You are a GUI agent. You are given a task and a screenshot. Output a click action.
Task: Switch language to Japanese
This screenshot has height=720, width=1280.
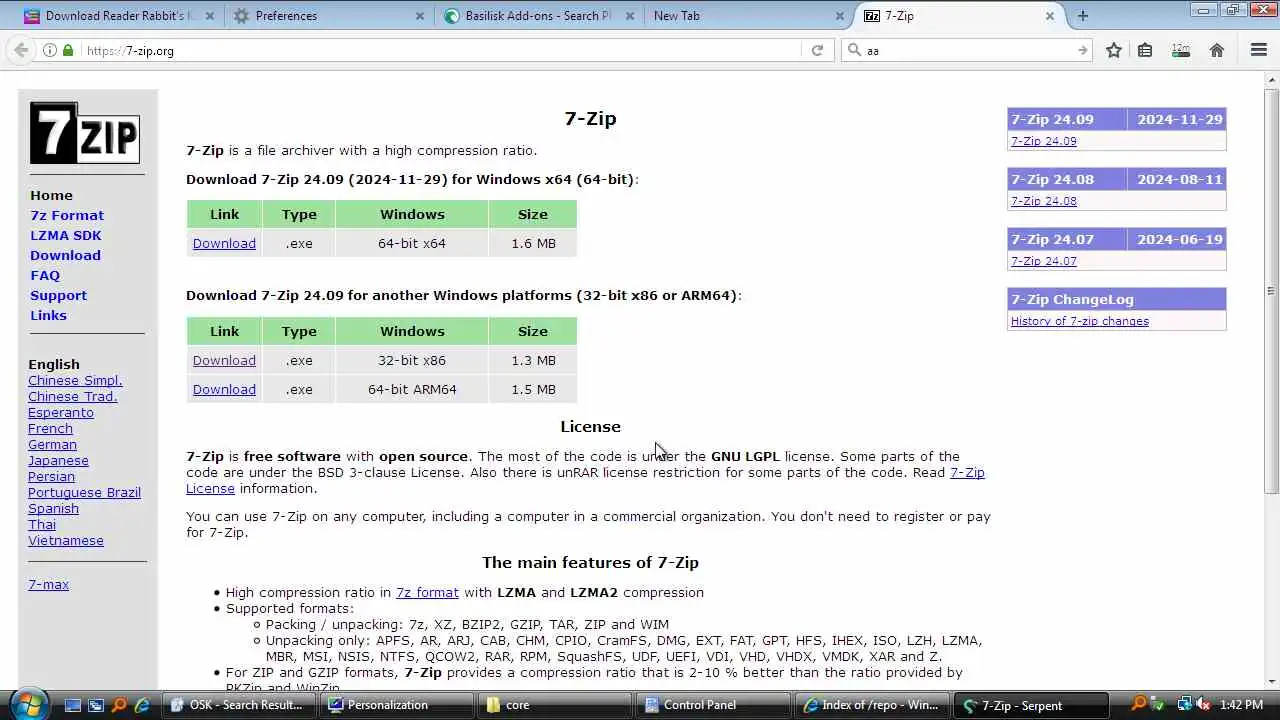click(x=58, y=460)
